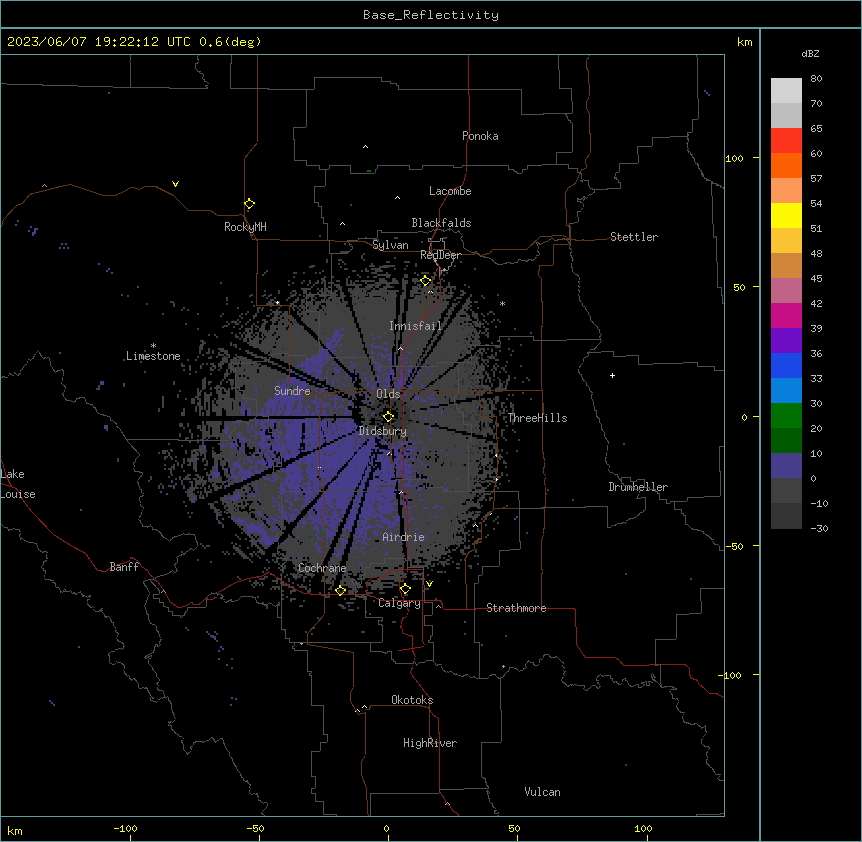Click the red 65-60 dBZ legend swatch
862x842 pixels.
(786, 140)
